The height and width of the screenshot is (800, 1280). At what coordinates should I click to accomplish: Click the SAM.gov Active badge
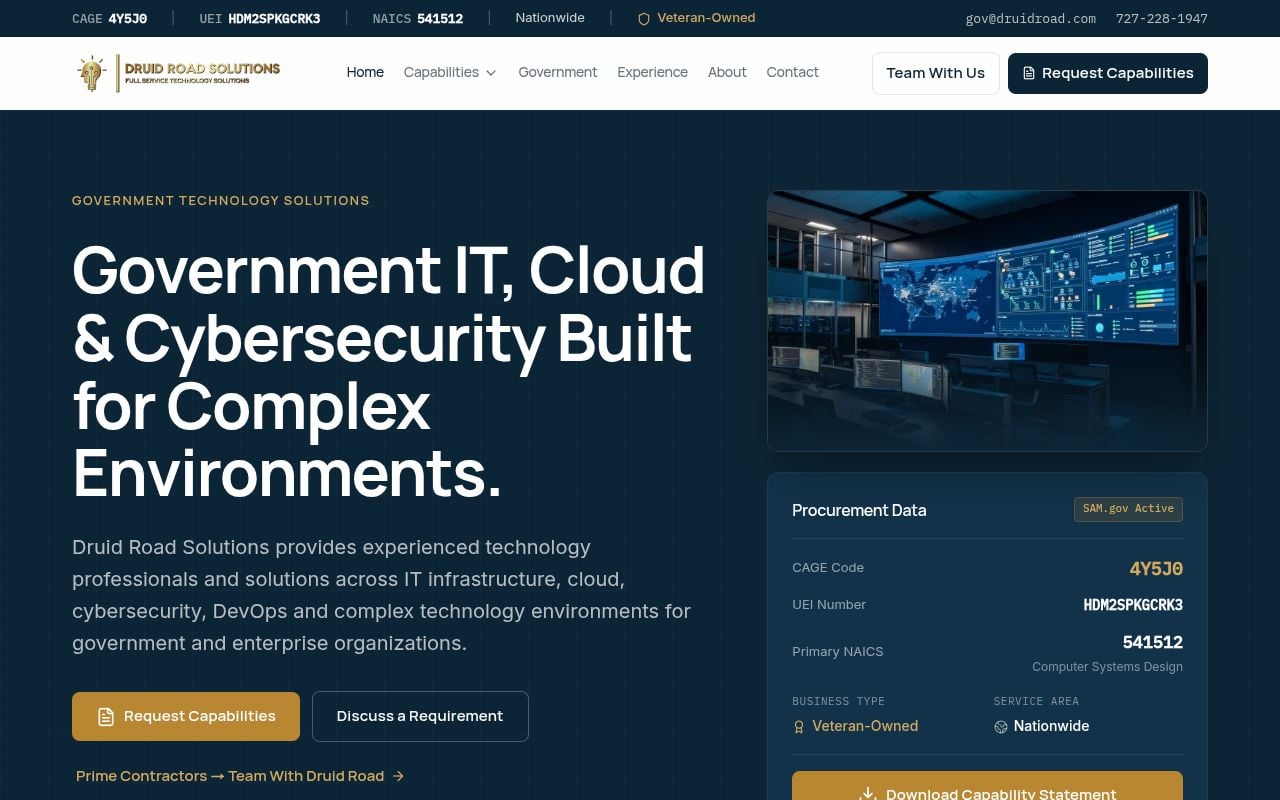point(1128,509)
